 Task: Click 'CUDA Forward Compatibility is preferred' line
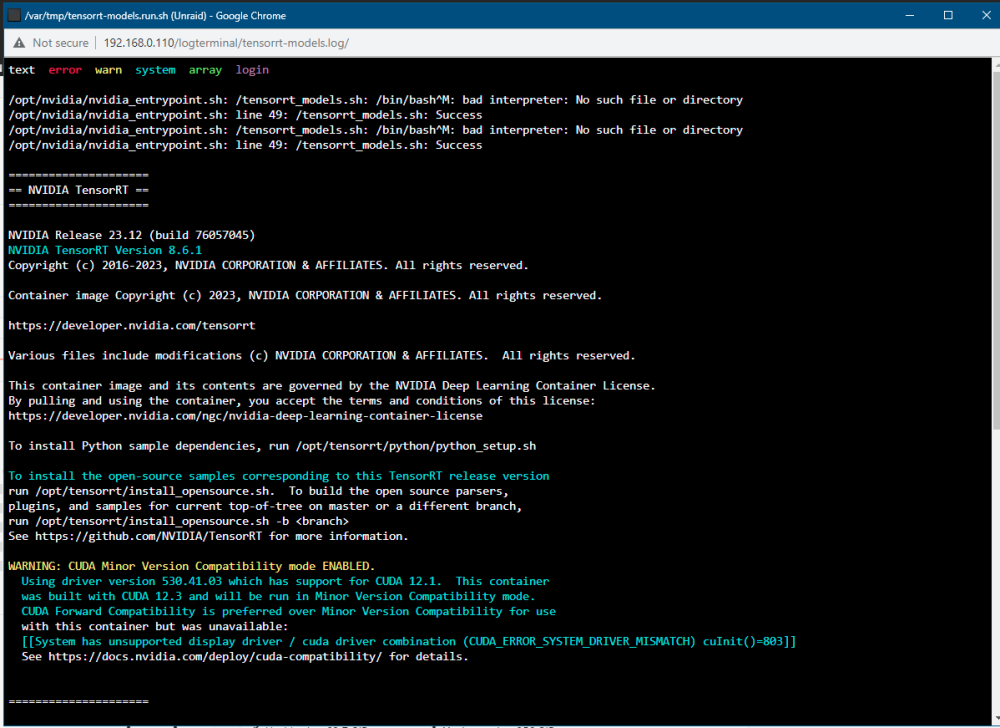pyautogui.click(x=288, y=611)
